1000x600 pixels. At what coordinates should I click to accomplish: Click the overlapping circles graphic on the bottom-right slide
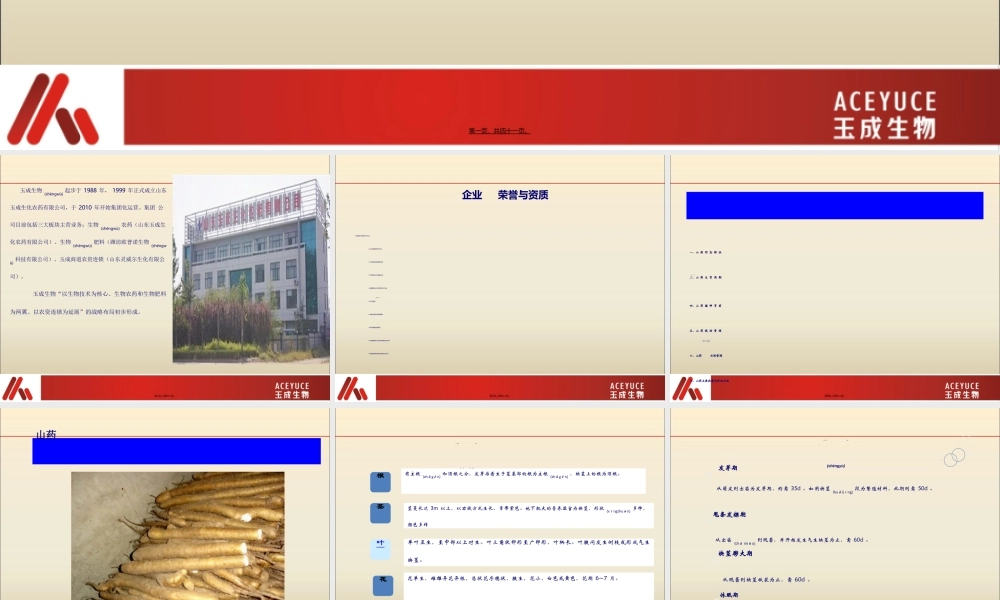point(954,456)
